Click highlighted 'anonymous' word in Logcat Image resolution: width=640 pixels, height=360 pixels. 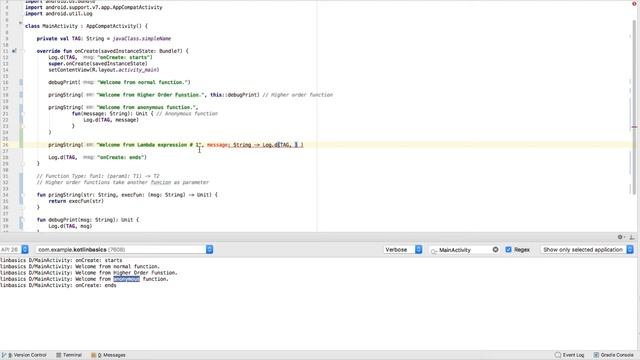point(127,279)
